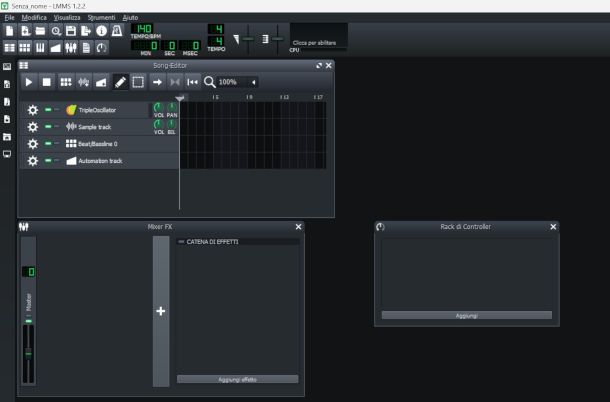Open the Visualizza menu
Image resolution: width=610 pixels, height=402 pixels.
(x=67, y=18)
